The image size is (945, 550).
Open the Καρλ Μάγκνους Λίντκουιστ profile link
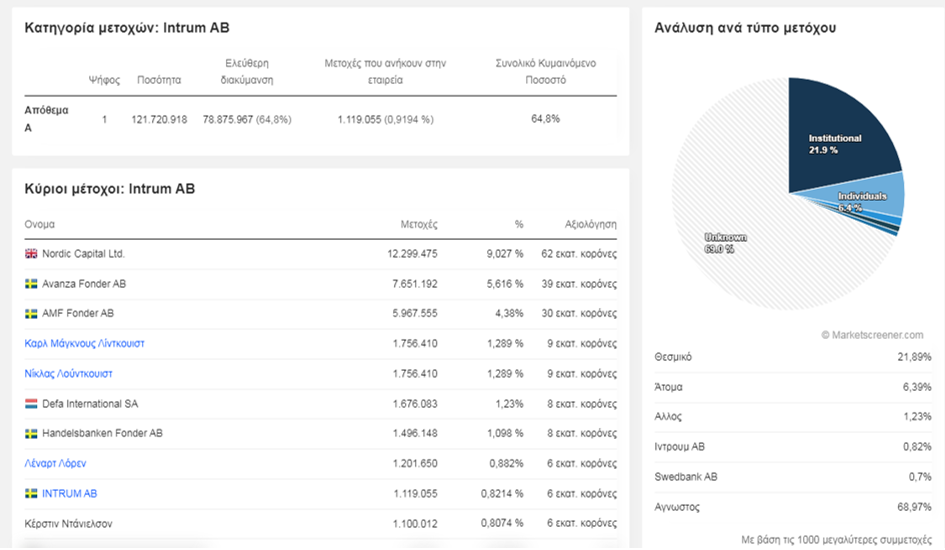click(84, 344)
